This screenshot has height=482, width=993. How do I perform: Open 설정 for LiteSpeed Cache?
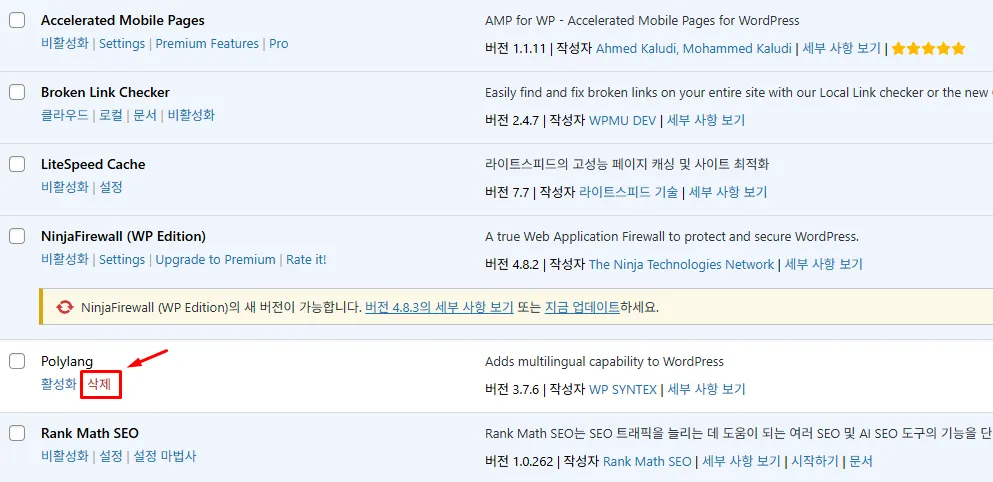111,187
